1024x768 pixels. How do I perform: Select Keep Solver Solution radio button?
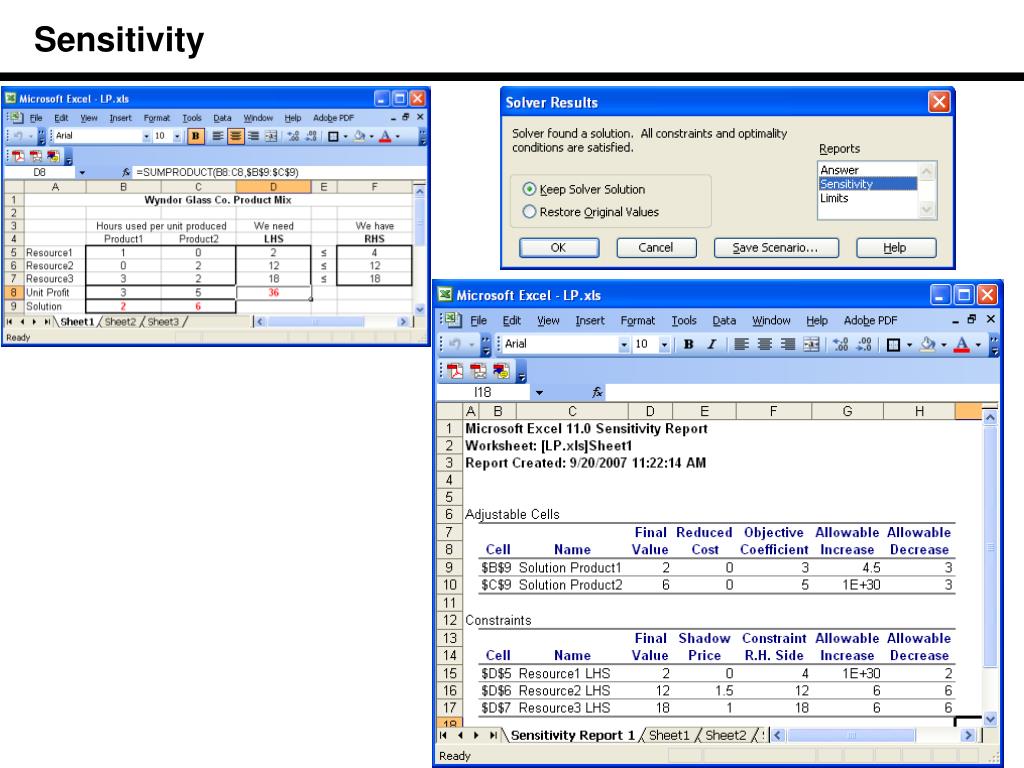pyautogui.click(x=529, y=189)
